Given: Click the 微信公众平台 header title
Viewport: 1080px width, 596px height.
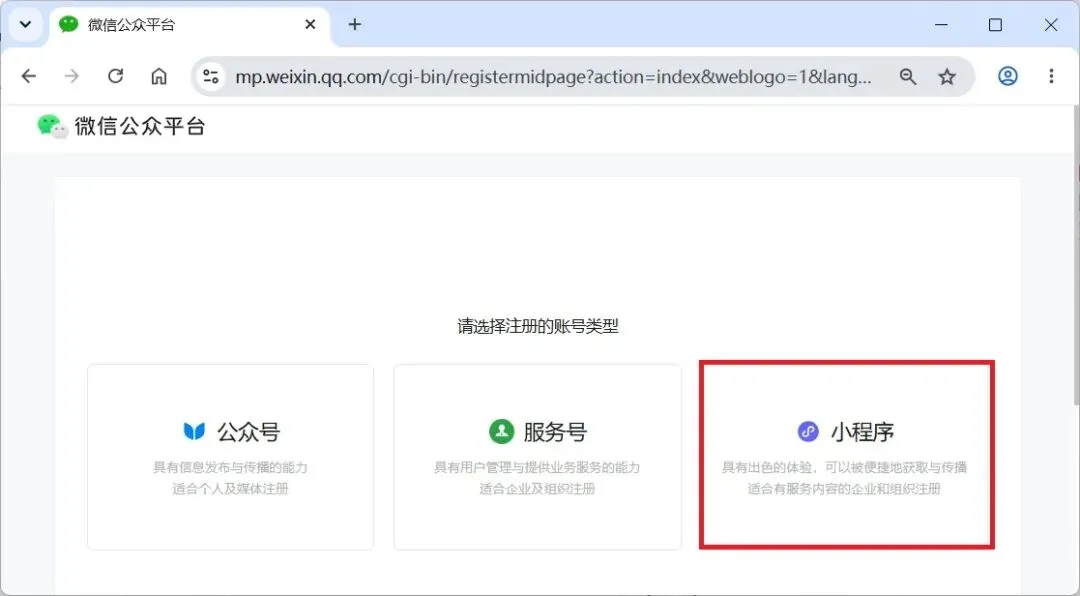Looking at the screenshot, I should [x=140, y=126].
